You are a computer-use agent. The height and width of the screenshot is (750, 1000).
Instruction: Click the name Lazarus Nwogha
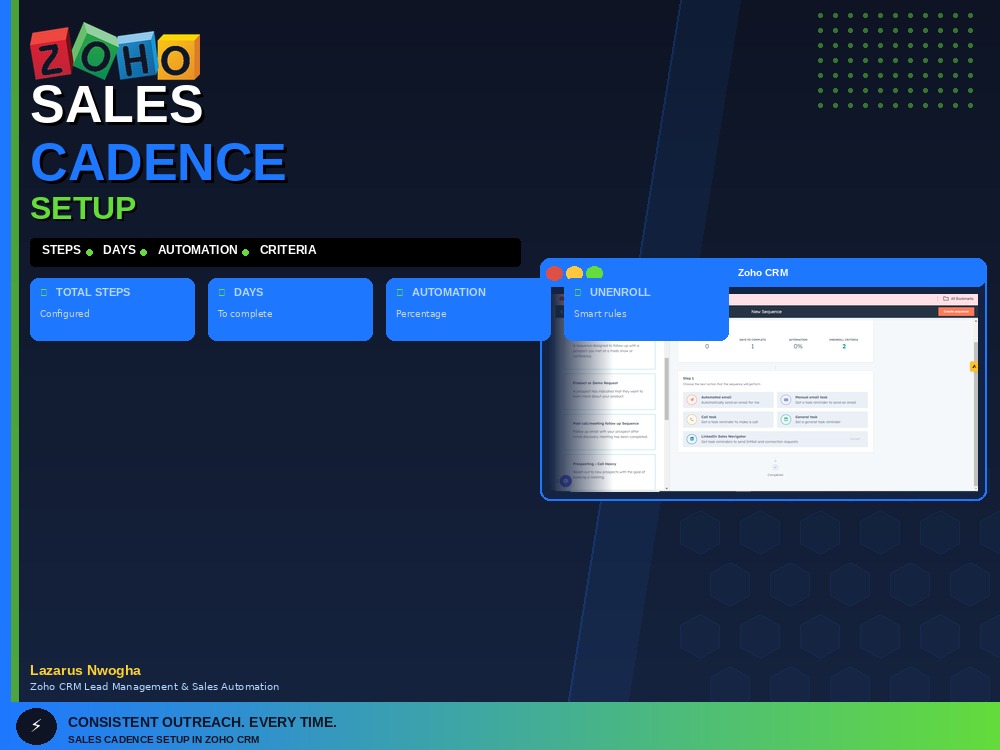tap(85, 670)
